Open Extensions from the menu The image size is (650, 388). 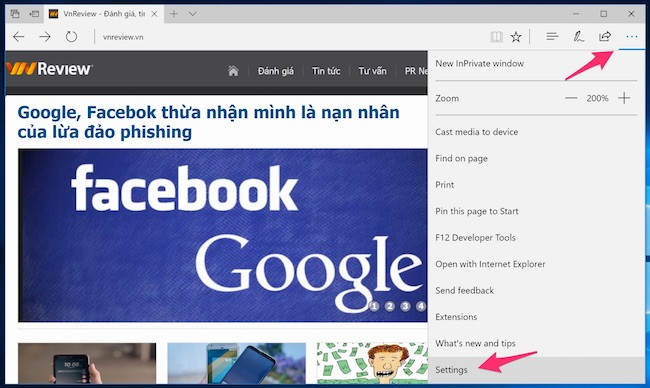456,317
